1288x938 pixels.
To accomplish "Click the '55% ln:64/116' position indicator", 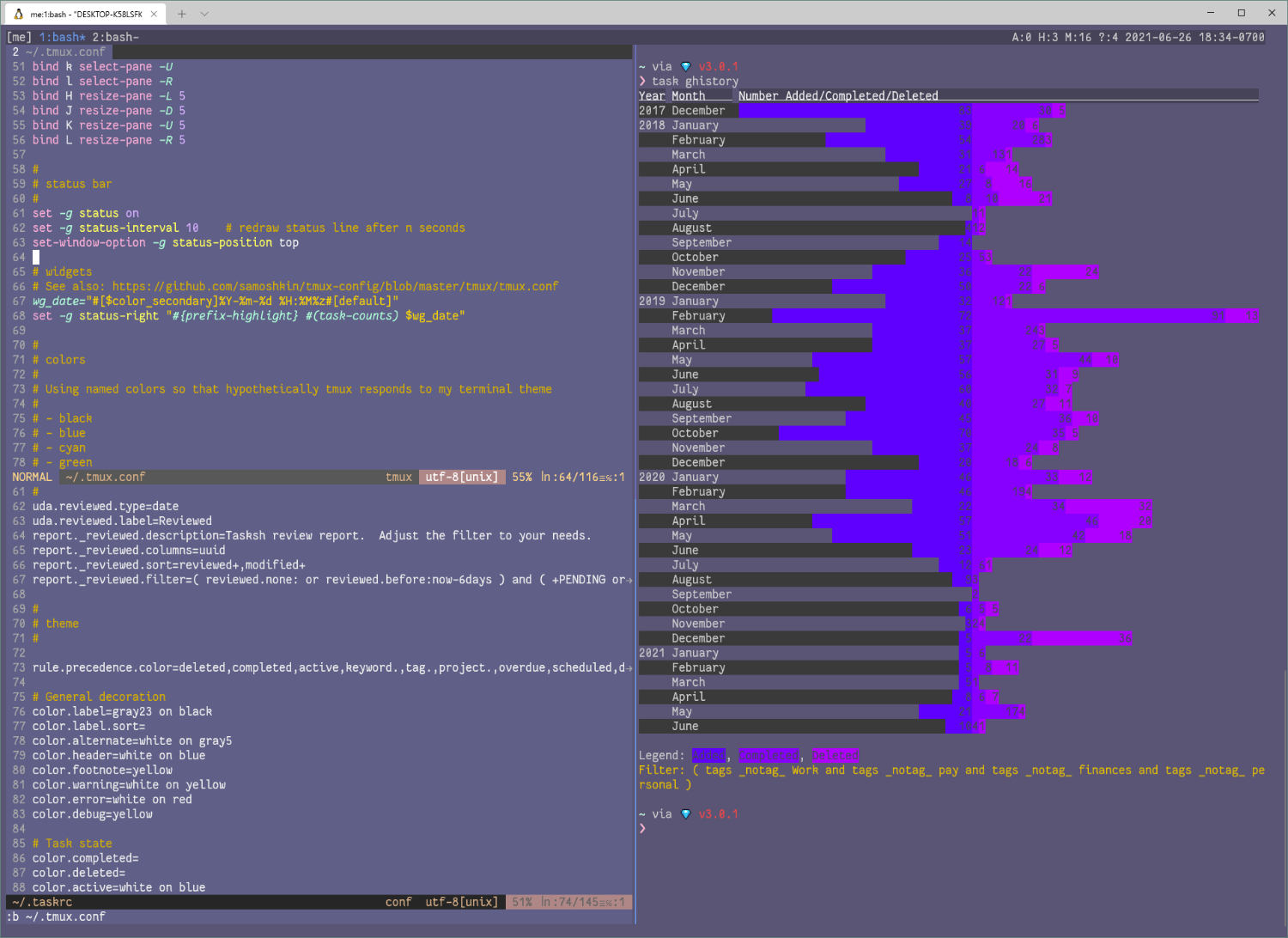I will point(568,477).
